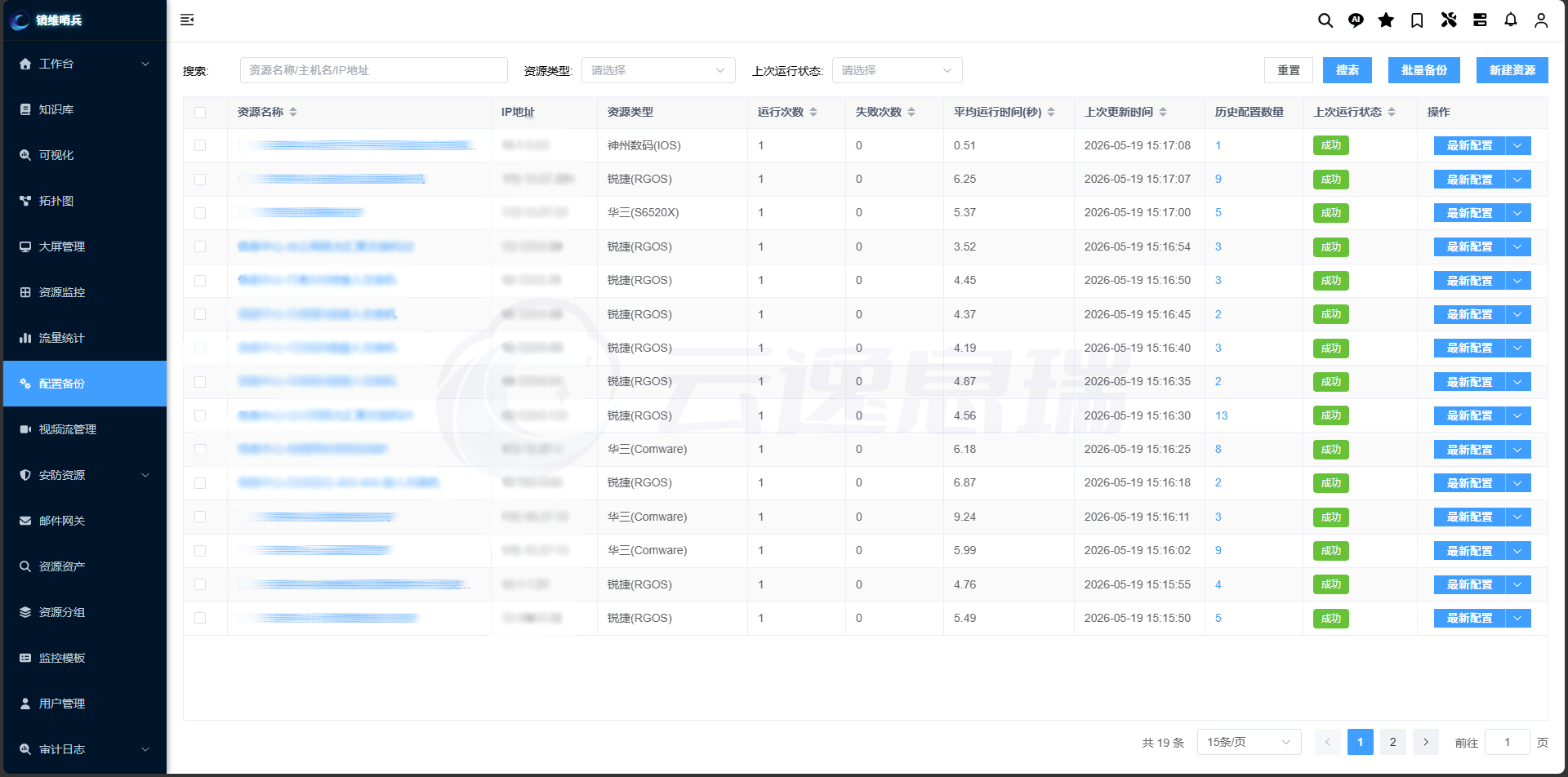Expand the 工作台 sidebar submenu arrow

[x=145, y=64]
